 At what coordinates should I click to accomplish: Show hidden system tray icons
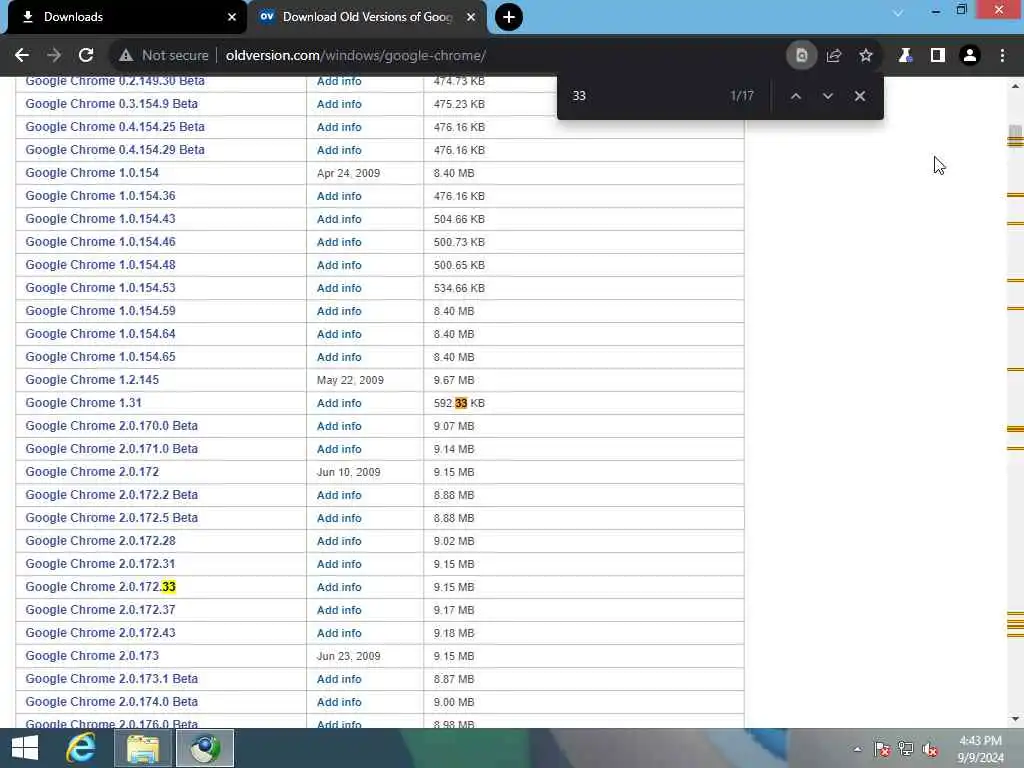click(857, 749)
